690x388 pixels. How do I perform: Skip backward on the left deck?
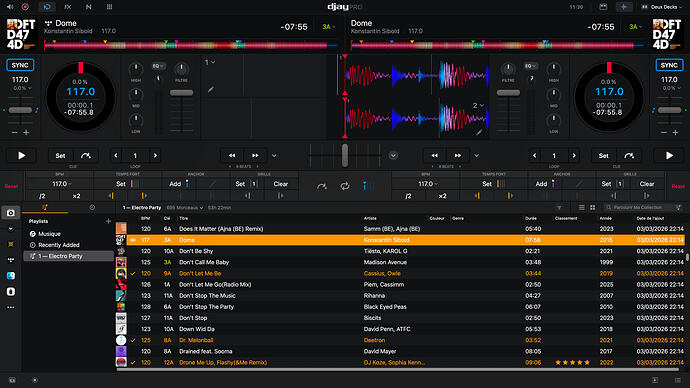(232, 156)
